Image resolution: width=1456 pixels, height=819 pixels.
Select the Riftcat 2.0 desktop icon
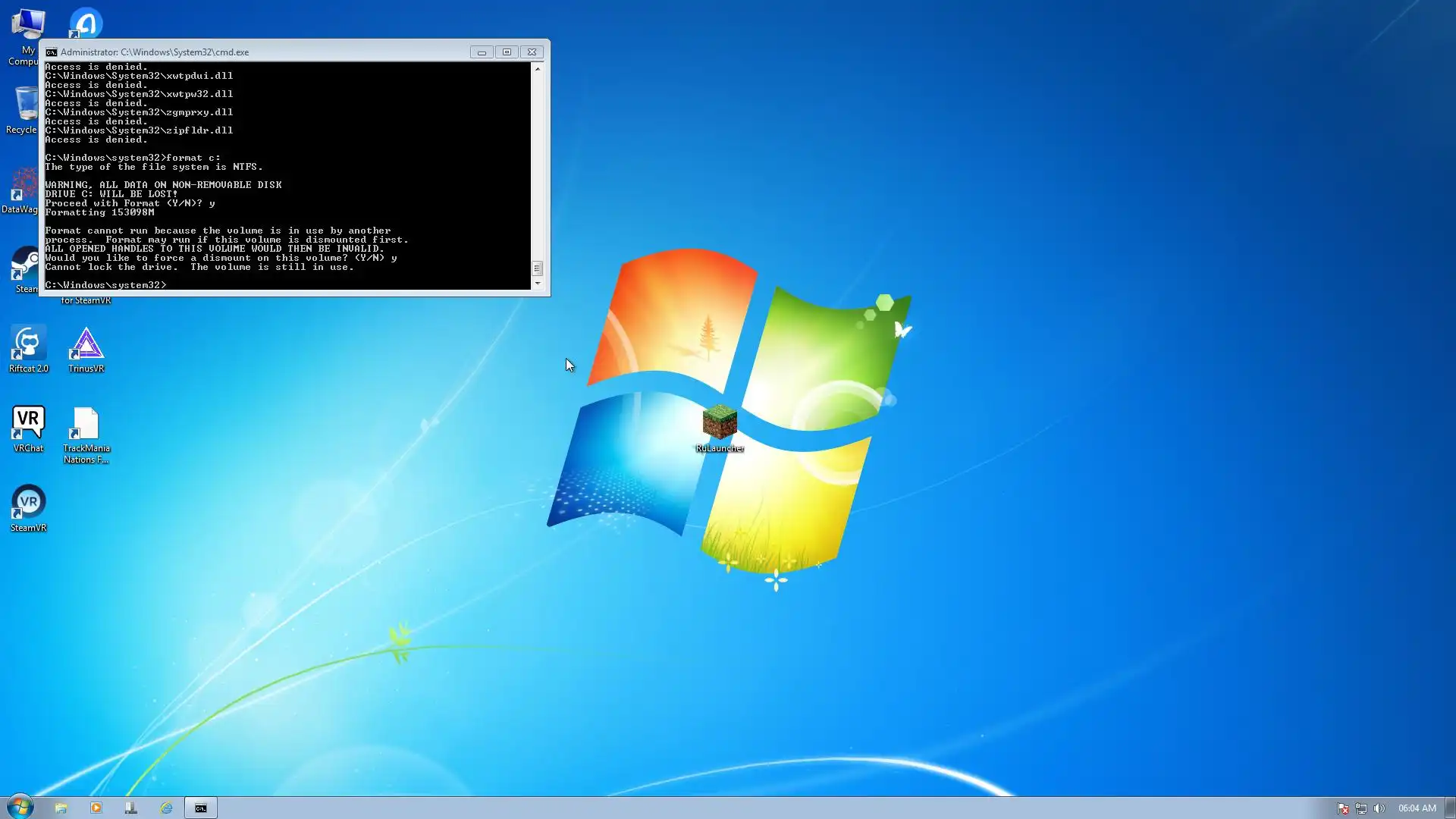(28, 347)
